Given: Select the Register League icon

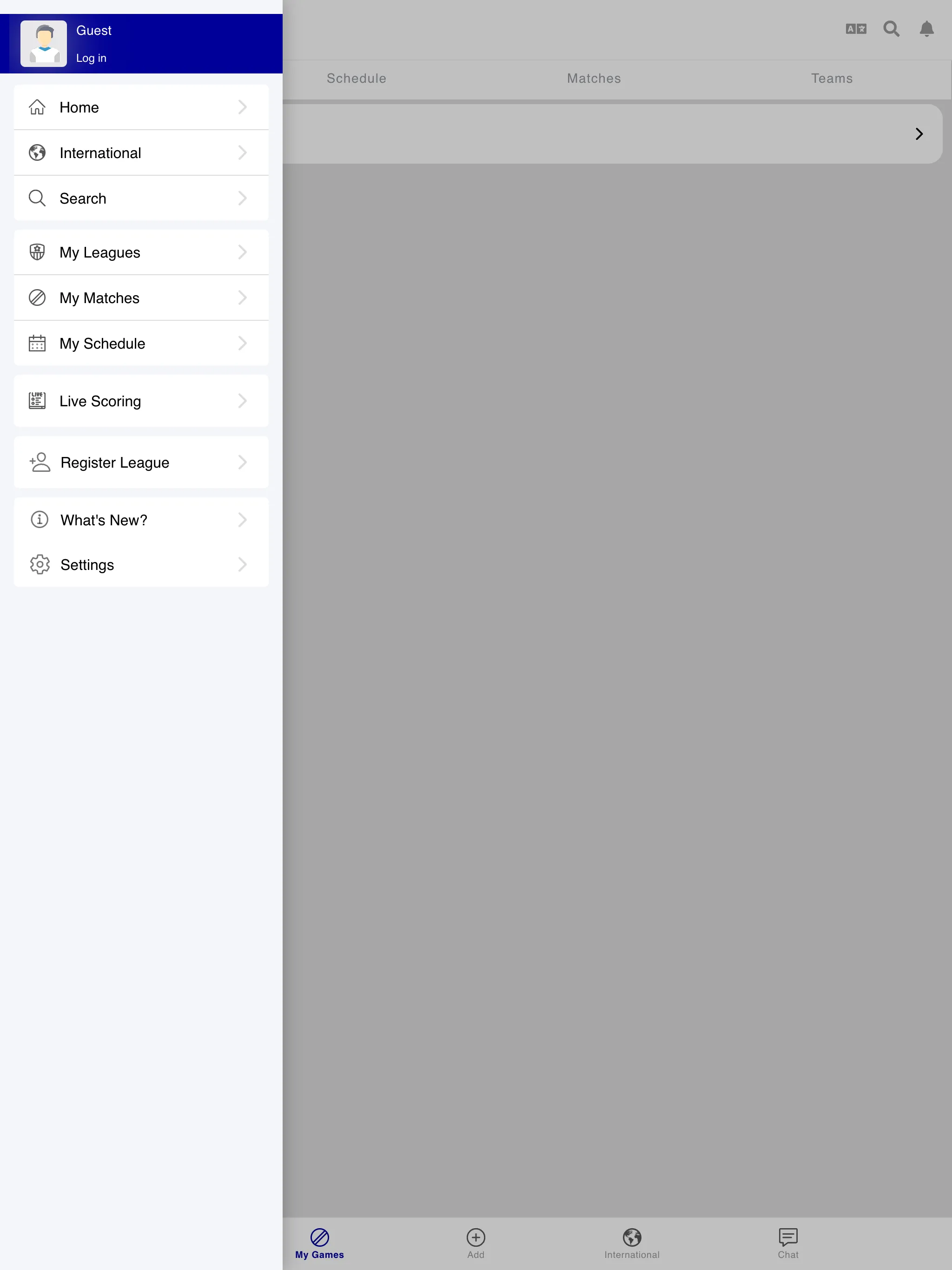Looking at the screenshot, I should point(37,462).
